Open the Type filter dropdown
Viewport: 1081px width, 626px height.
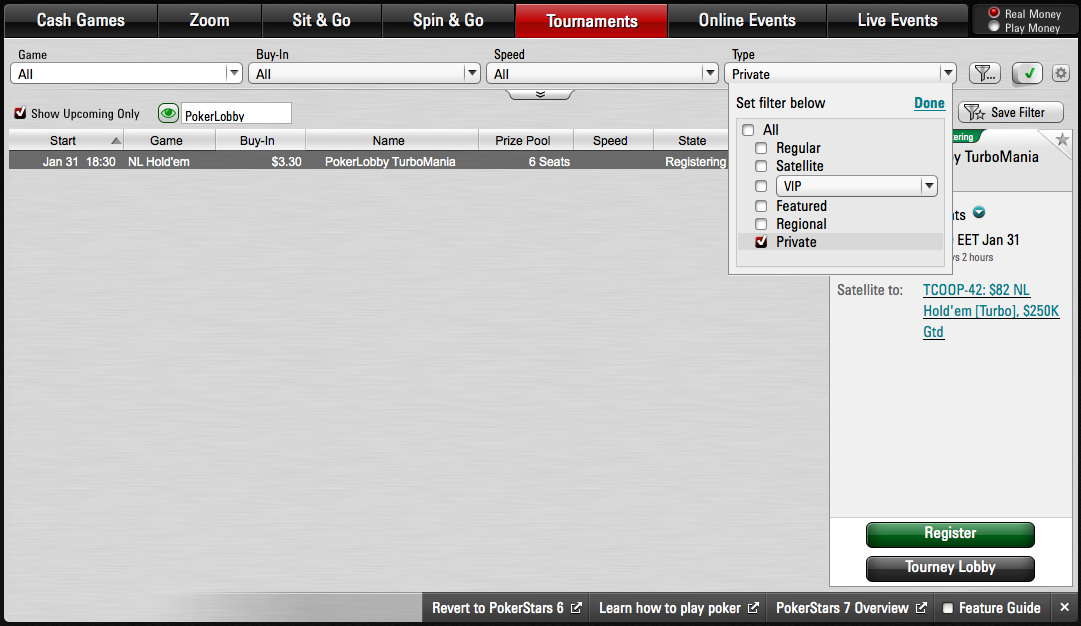[x=840, y=73]
